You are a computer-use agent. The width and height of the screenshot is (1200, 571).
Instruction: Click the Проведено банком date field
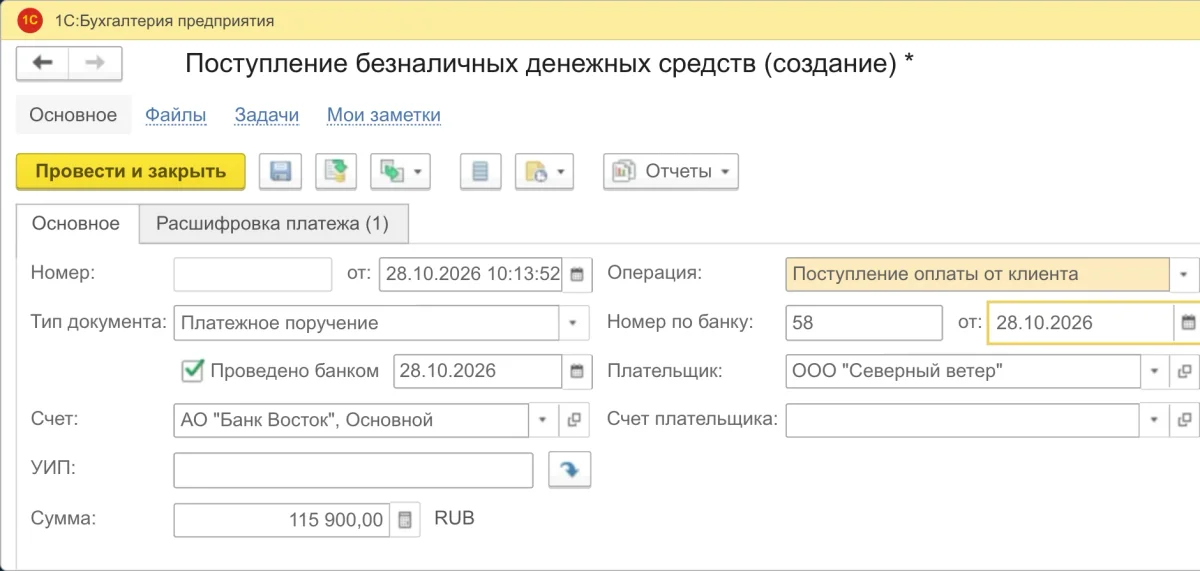478,371
